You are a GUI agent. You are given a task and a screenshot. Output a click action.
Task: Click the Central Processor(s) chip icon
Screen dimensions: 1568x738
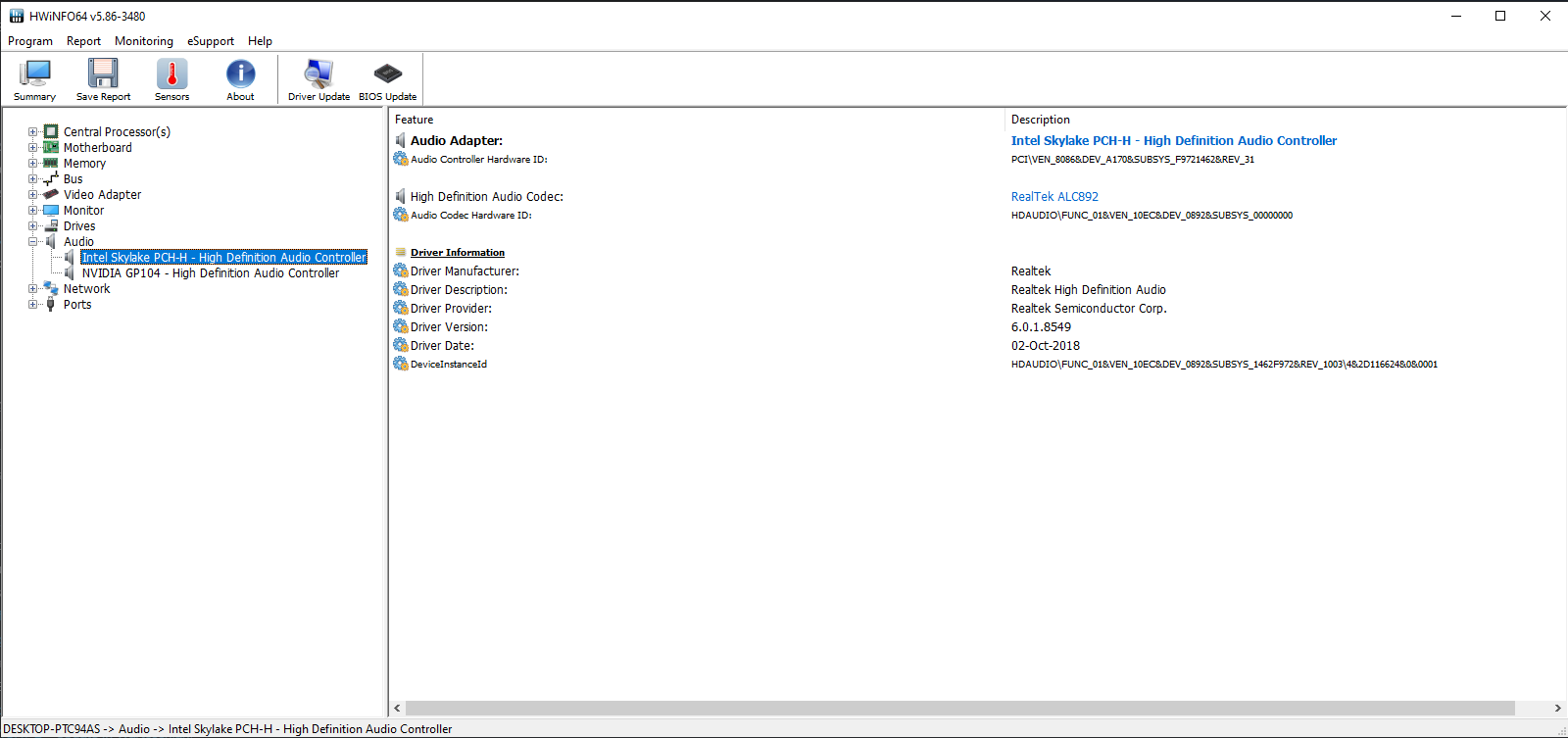(x=51, y=131)
